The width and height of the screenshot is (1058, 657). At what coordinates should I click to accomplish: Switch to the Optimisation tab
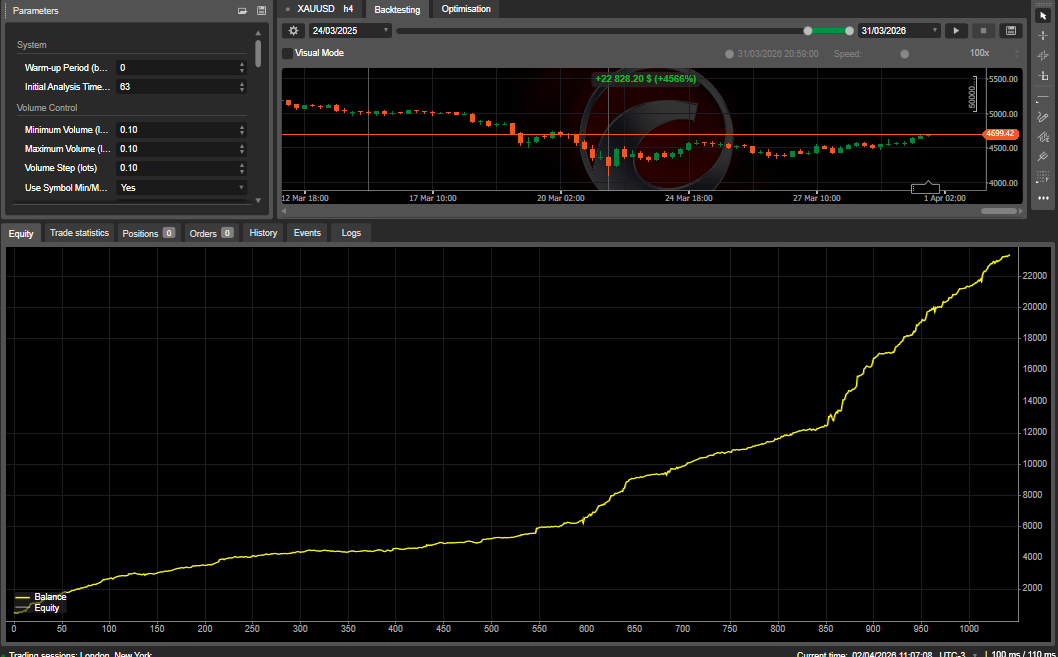click(466, 9)
